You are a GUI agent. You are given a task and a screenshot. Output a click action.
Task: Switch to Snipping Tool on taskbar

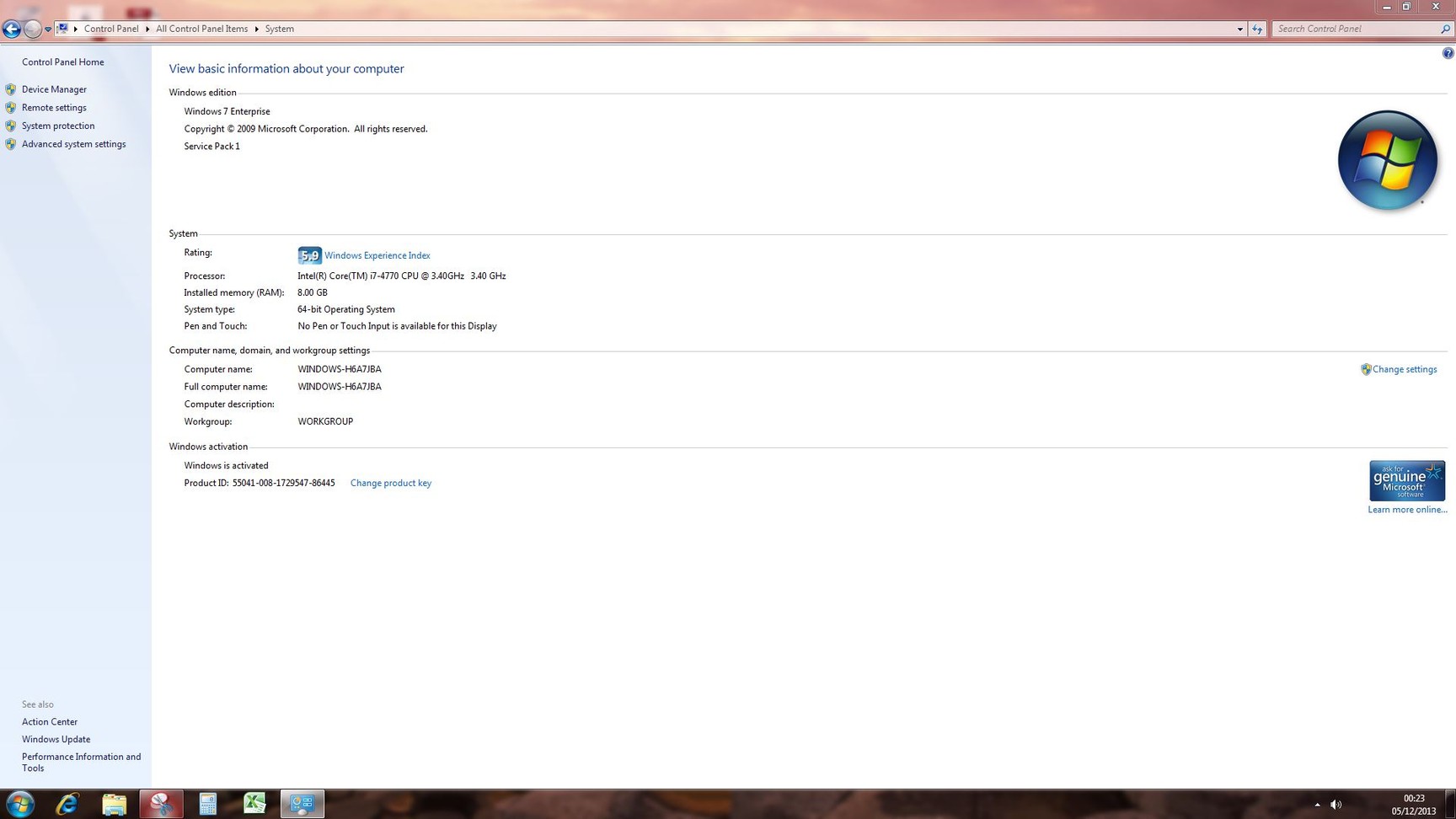(x=161, y=804)
